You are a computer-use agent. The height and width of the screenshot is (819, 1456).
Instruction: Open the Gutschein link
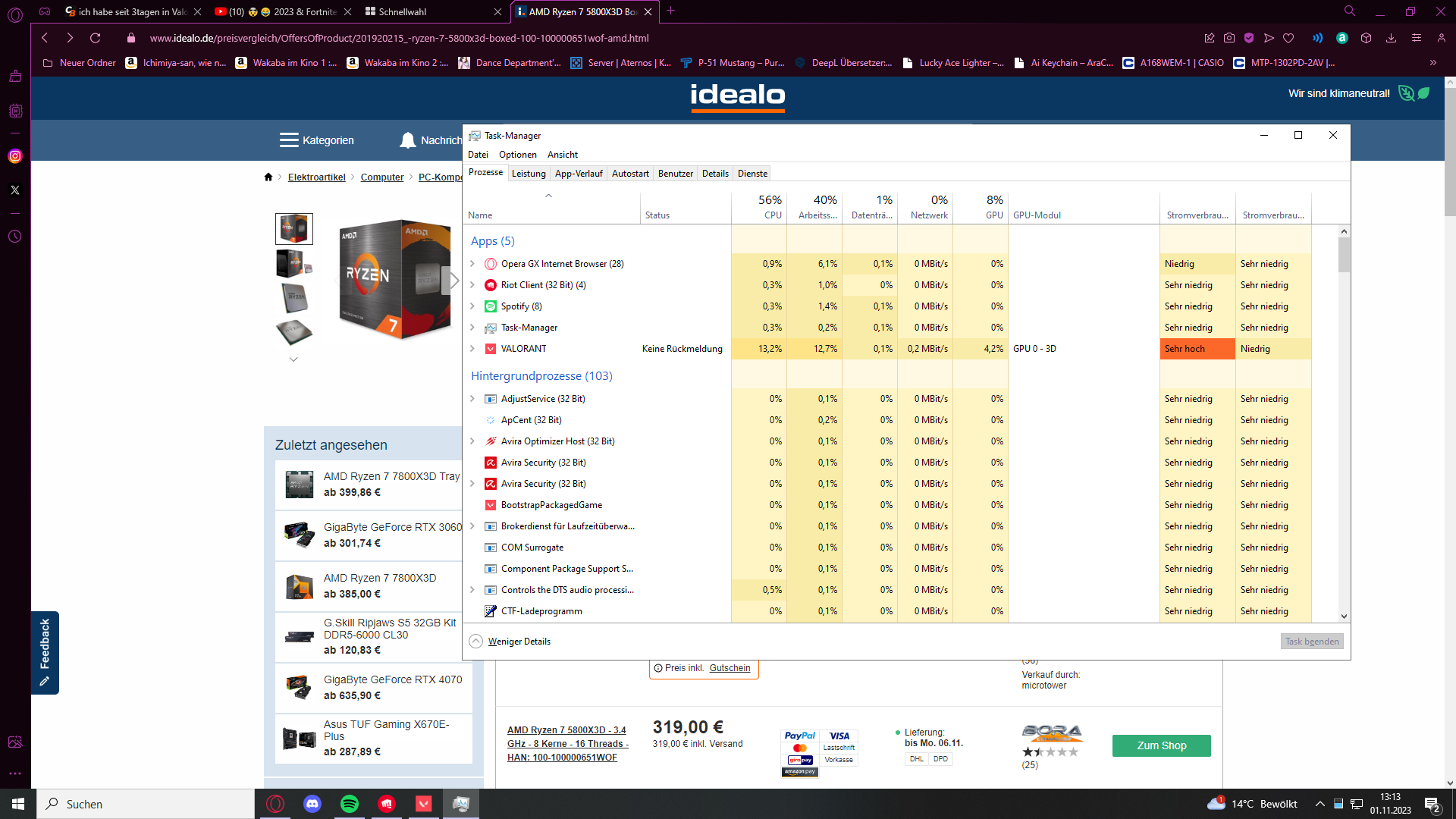pos(730,668)
